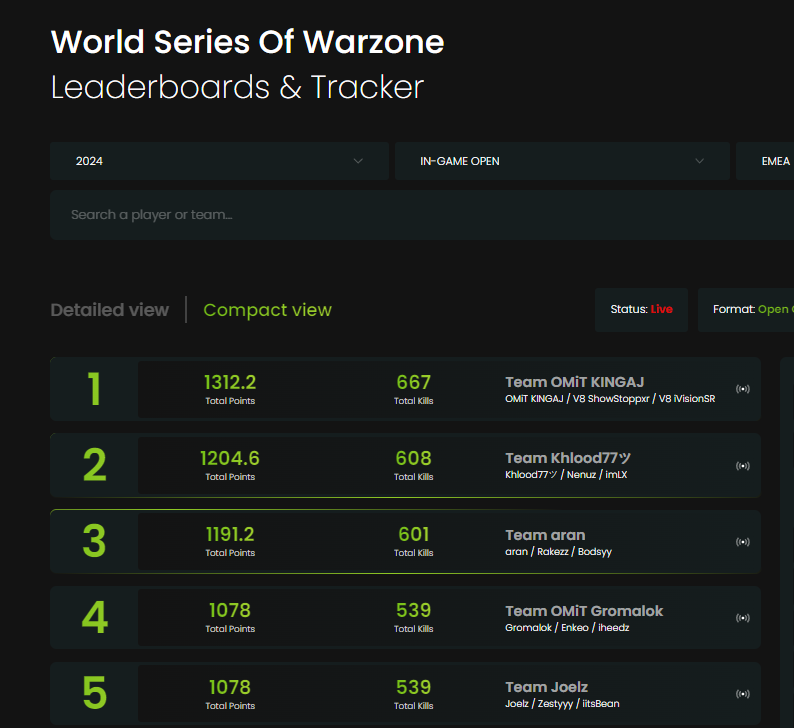The image size is (794, 728).
Task: Click rank number 3 on leaderboard
Action: pyautogui.click(x=94, y=541)
